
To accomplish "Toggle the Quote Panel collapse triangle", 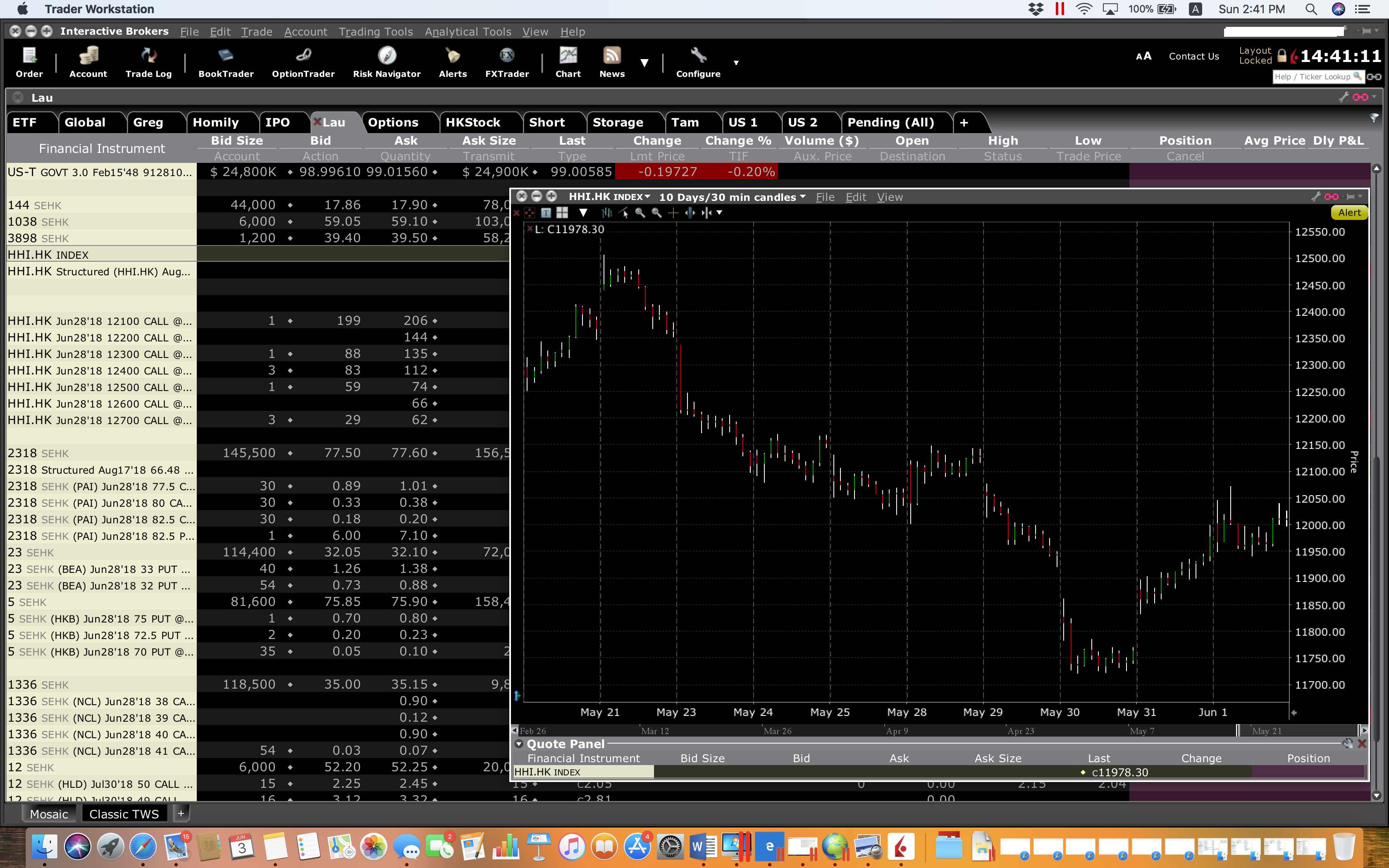I will (519, 744).
